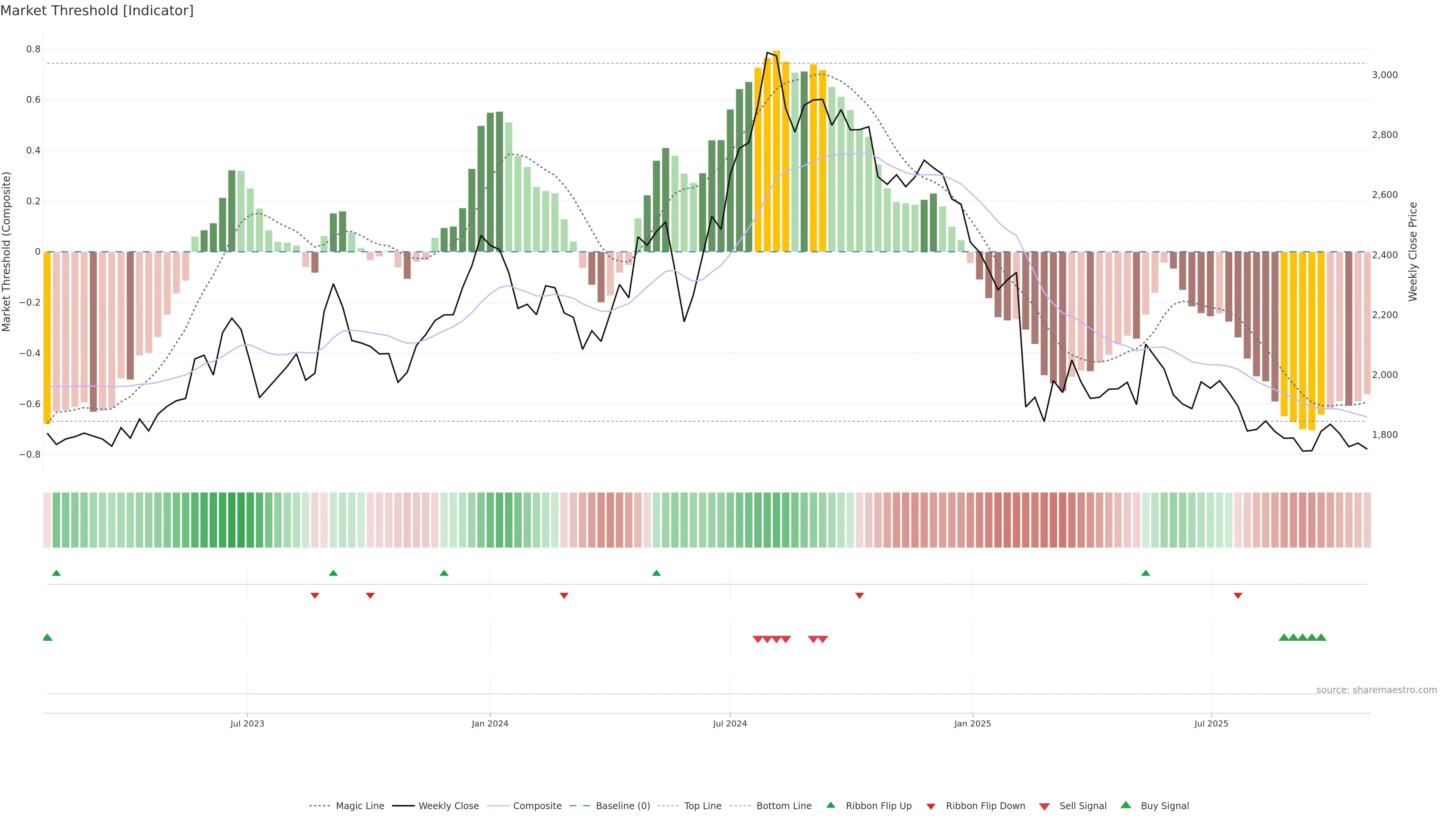Click the Market Threshold [Indicator] title
This screenshot has height=819, width=1456.
point(97,11)
